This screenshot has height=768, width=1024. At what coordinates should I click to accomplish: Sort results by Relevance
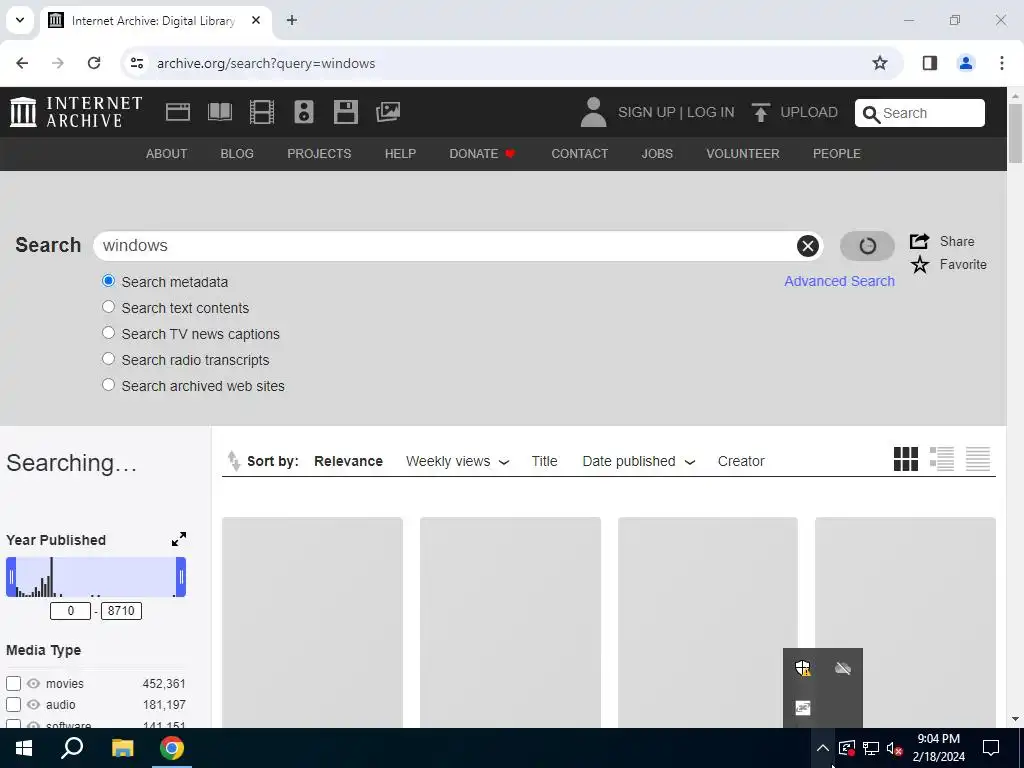pos(348,461)
